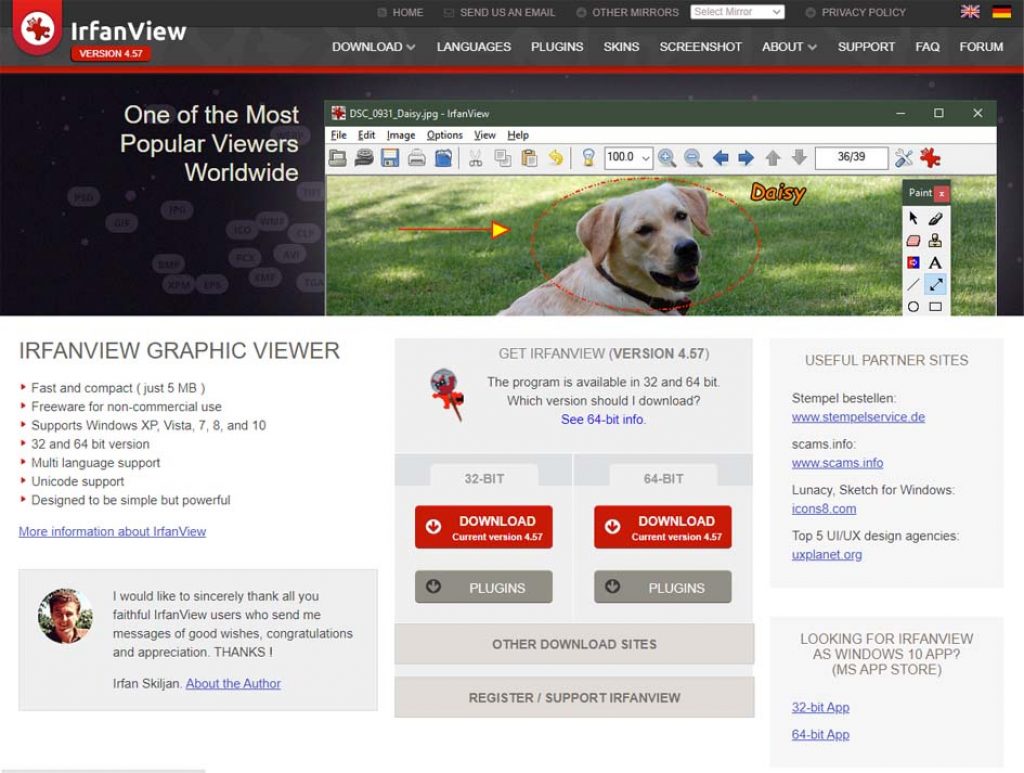Go to LANGUAGES page in navigation
1024x773 pixels.
(x=473, y=47)
